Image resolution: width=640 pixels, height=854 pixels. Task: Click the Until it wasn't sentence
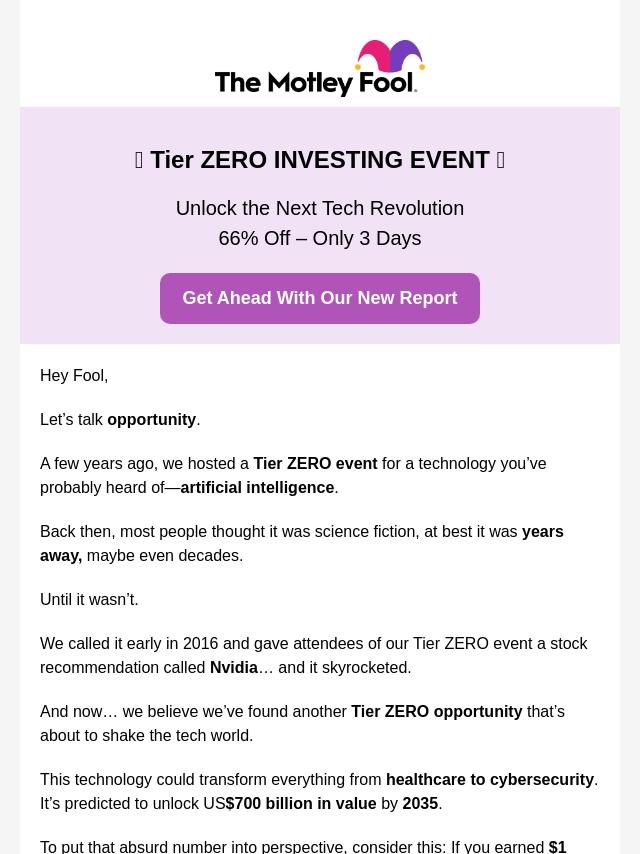pos(89,600)
